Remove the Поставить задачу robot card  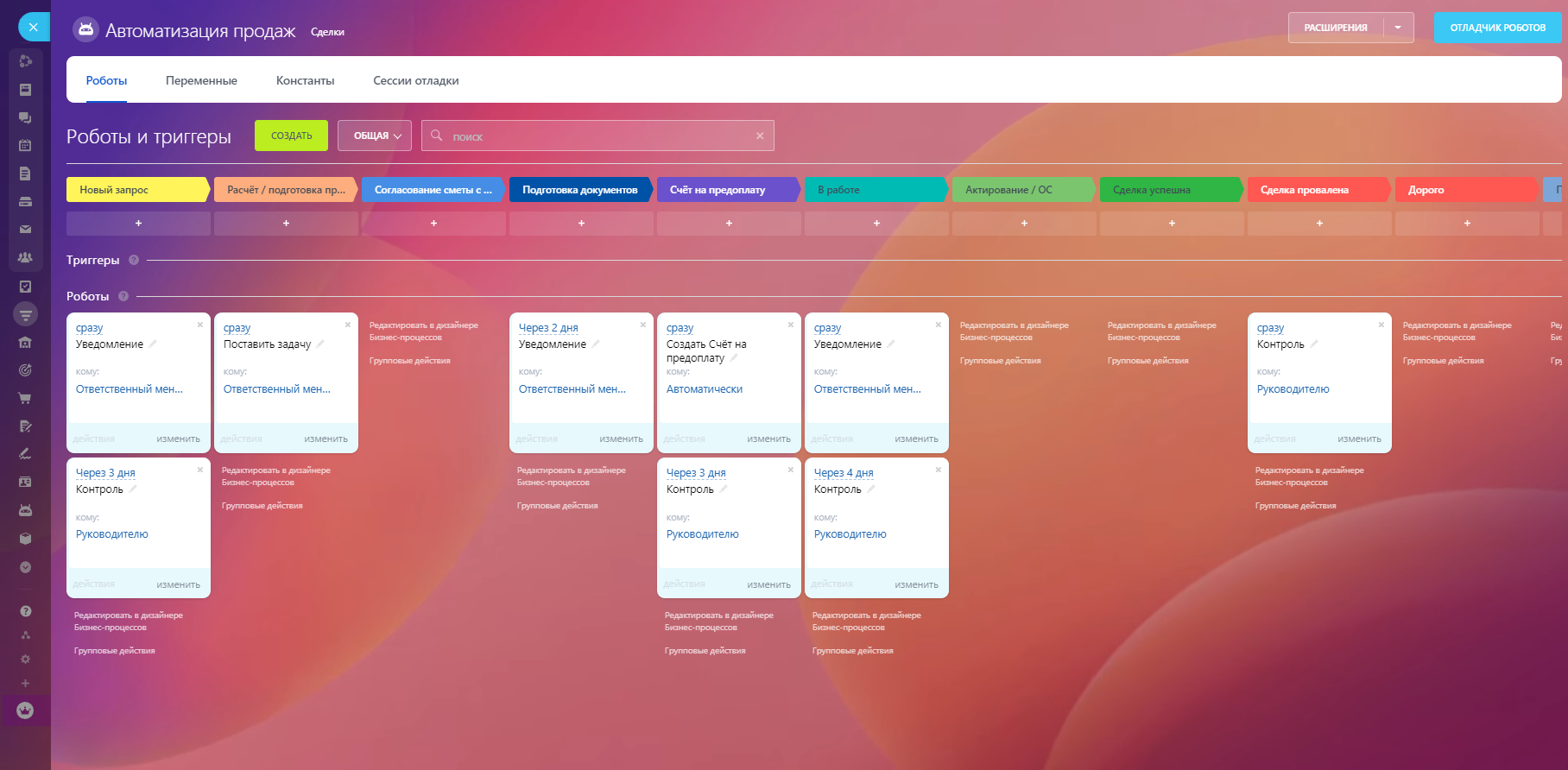click(x=348, y=325)
